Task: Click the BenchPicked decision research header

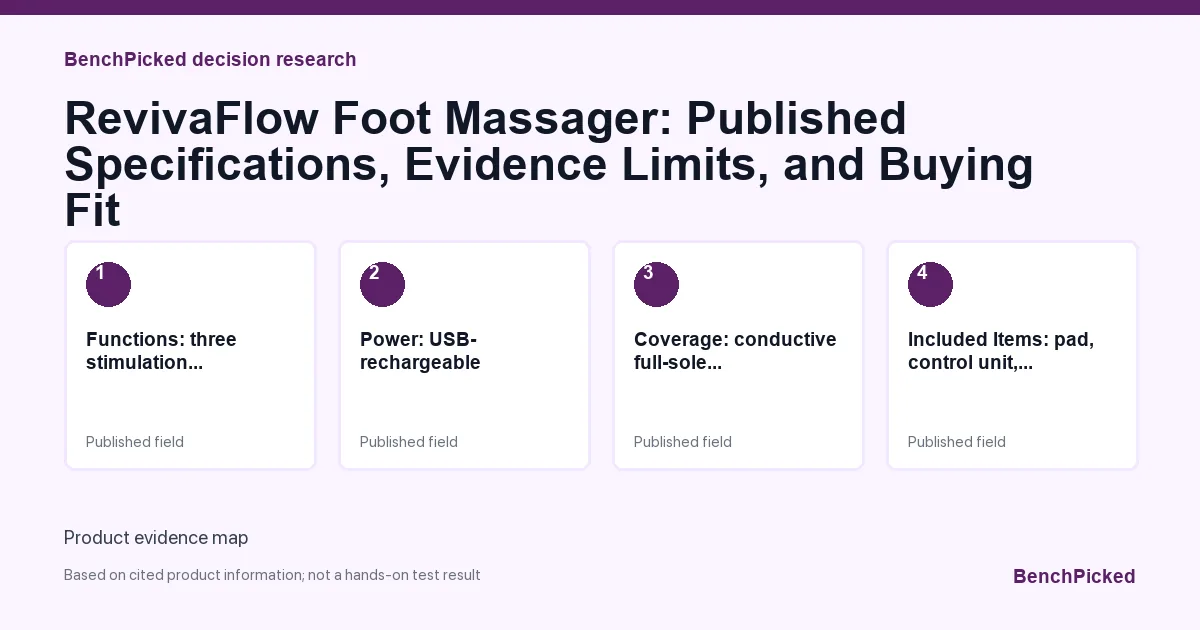Action: click(x=210, y=59)
